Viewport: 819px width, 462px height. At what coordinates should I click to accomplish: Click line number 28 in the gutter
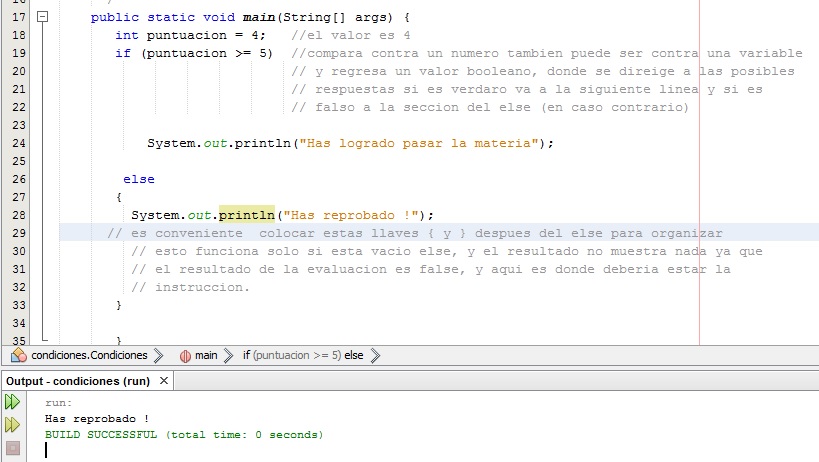[17, 214]
